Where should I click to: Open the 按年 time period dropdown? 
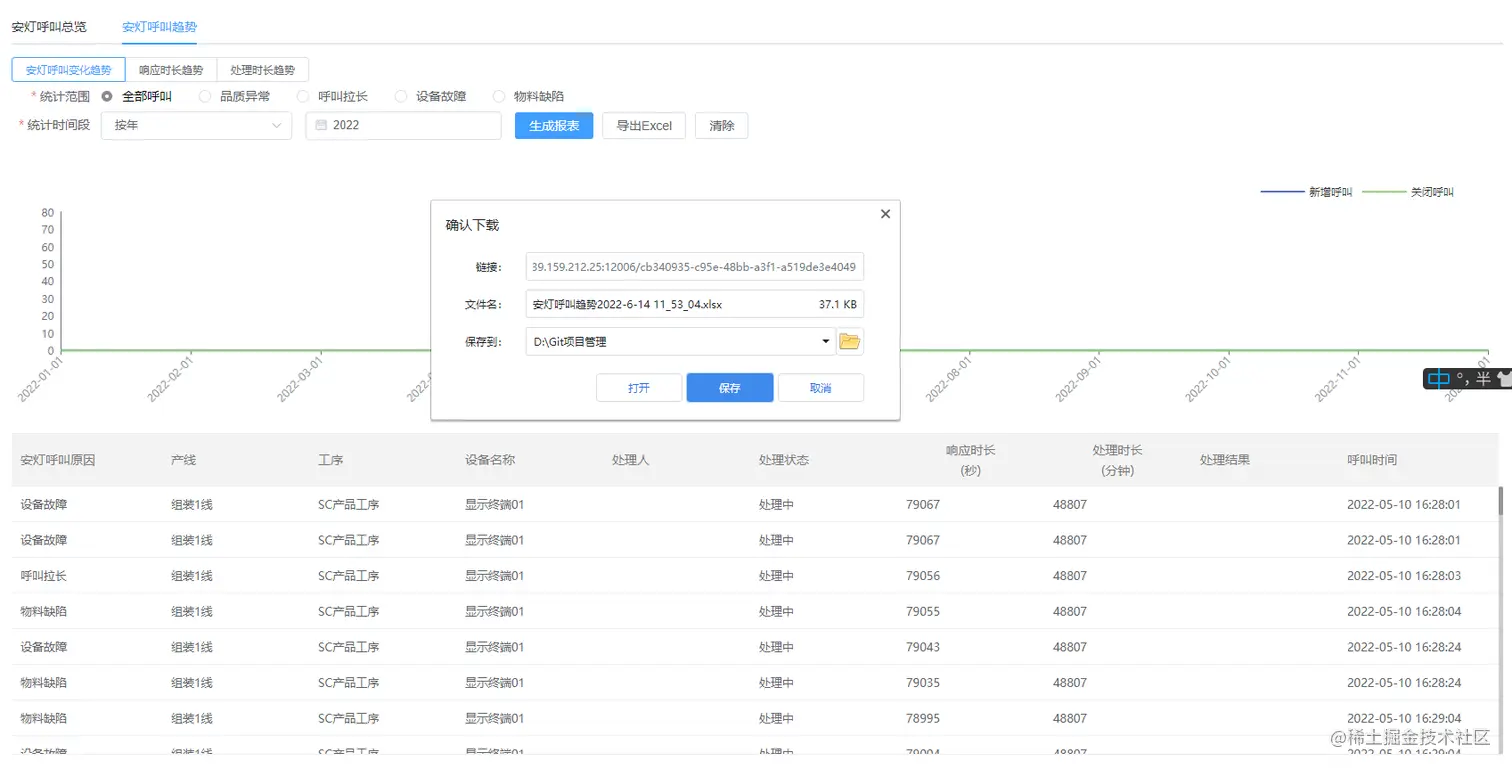point(195,125)
